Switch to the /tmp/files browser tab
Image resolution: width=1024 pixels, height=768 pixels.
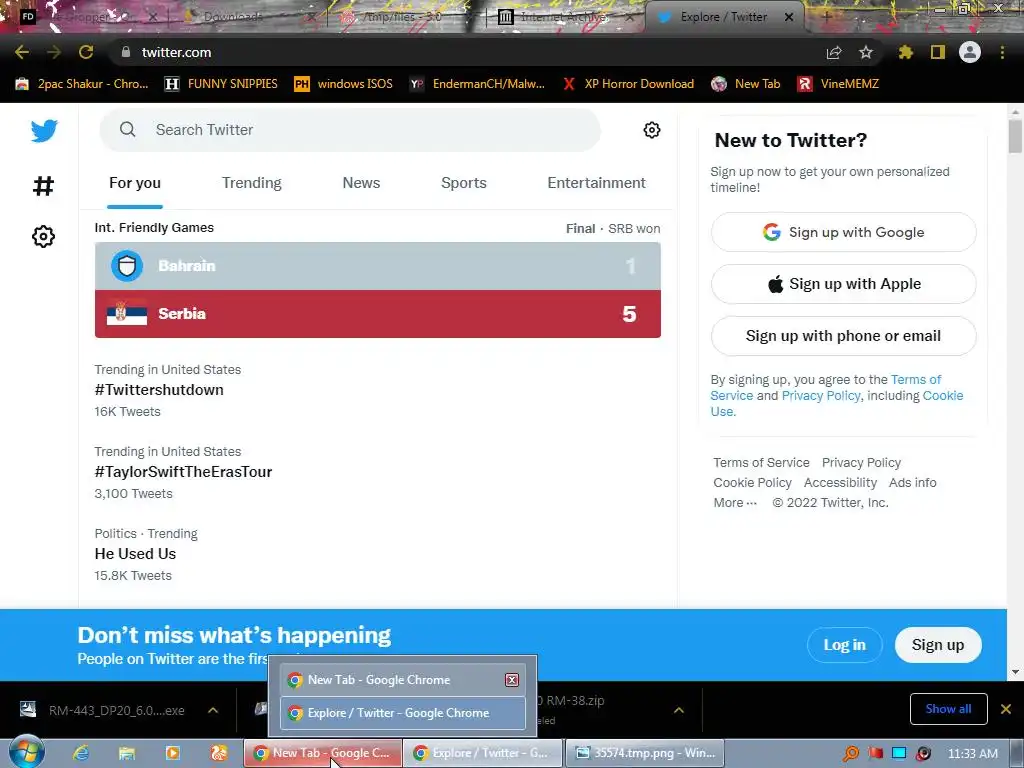[405, 17]
